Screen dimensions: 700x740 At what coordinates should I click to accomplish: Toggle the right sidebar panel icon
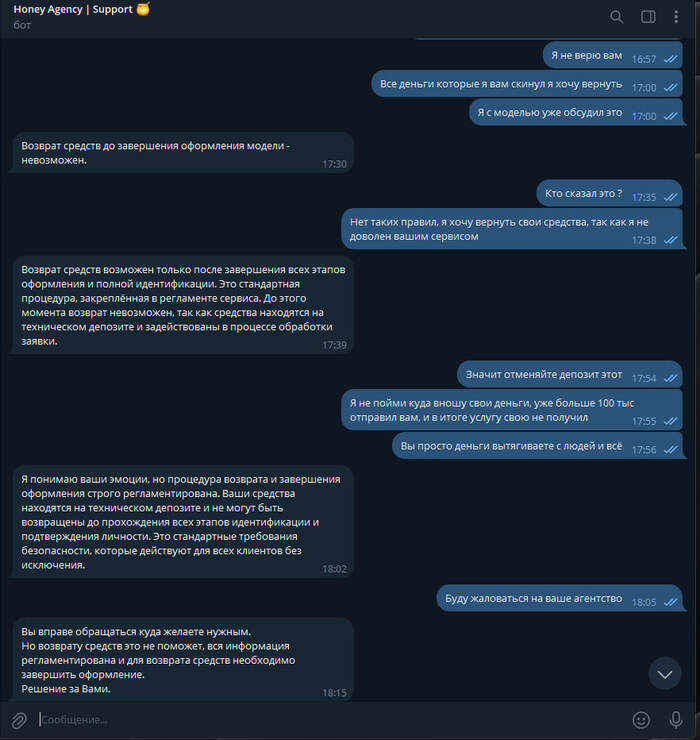[648, 17]
